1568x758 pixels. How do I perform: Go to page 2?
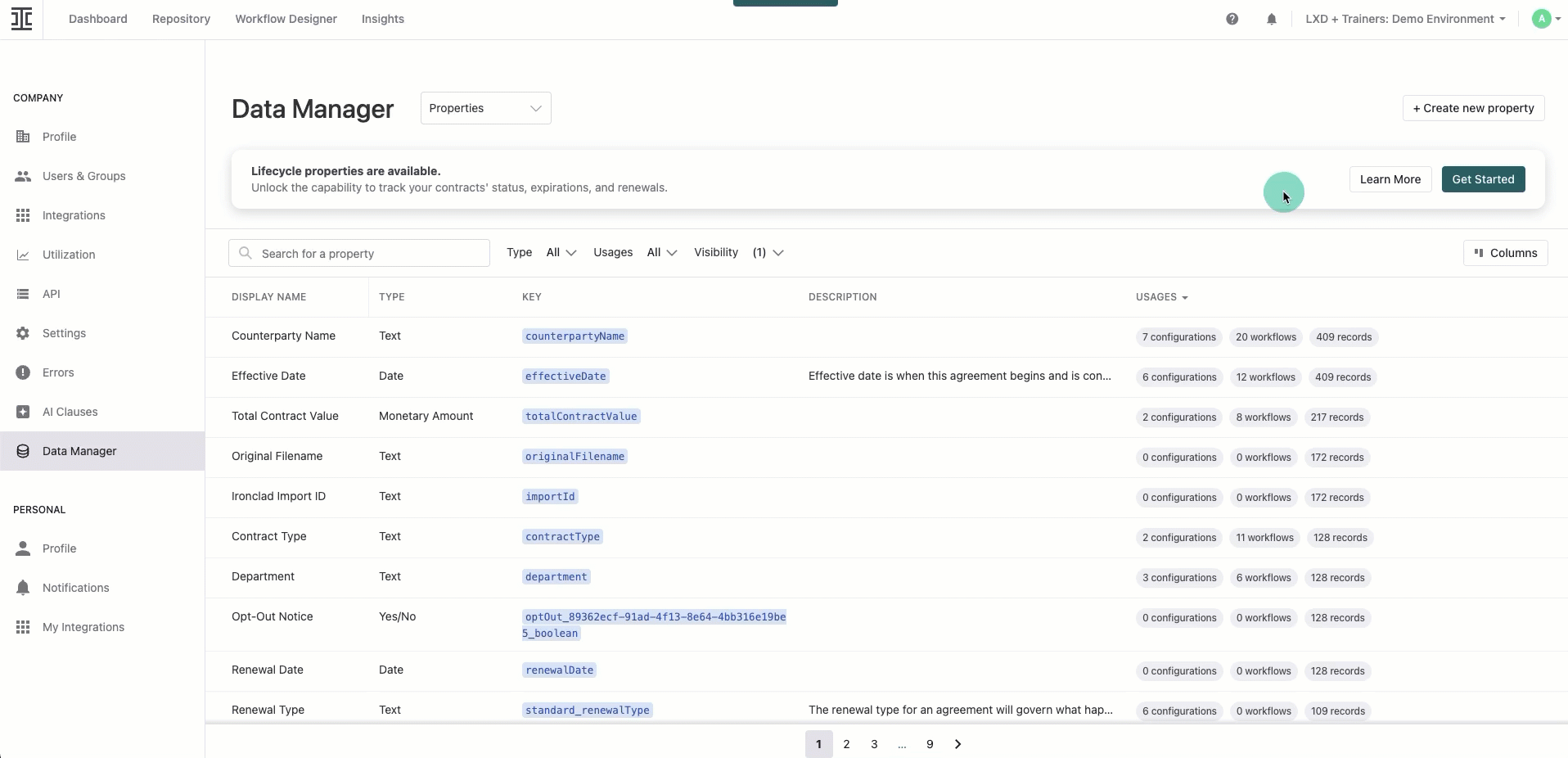[x=846, y=744]
